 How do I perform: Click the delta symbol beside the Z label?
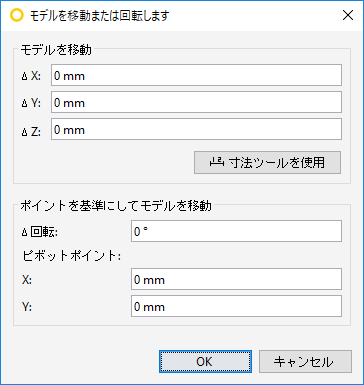[x=24, y=132]
